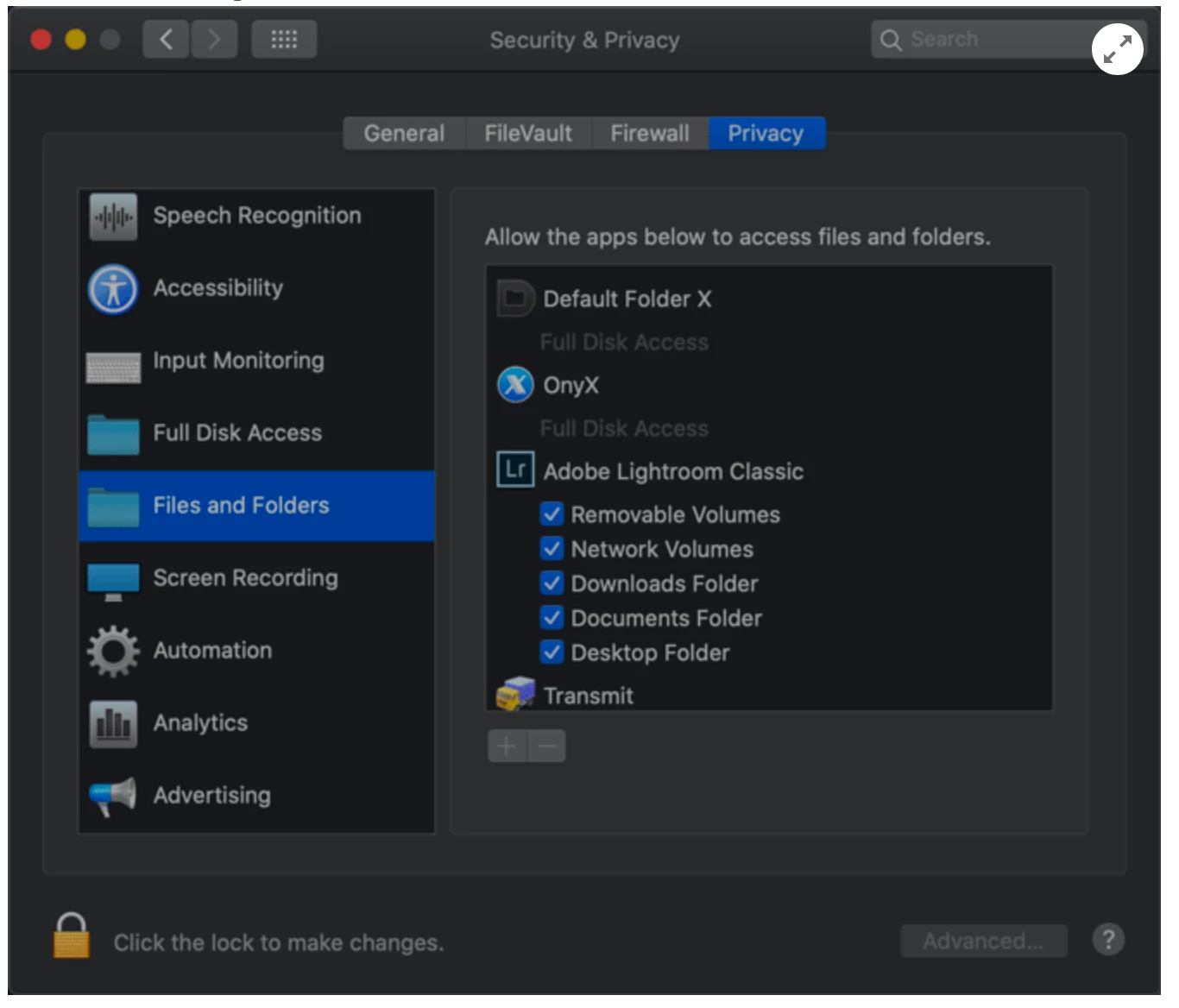Click the Transmit truck icon
The width and height of the screenshot is (1179, 1008).
pos(515,693)
